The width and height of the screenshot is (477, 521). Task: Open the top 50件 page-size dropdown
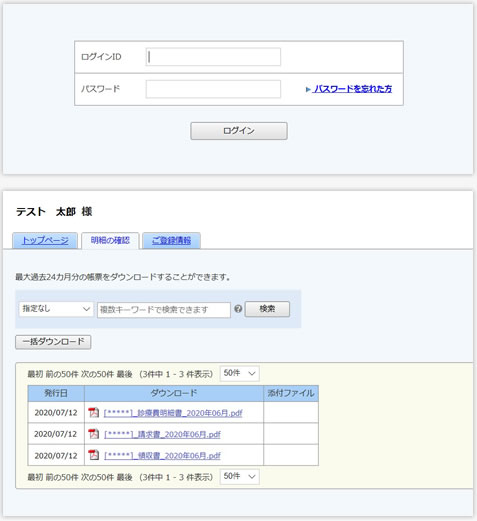(x=239, y=373)
